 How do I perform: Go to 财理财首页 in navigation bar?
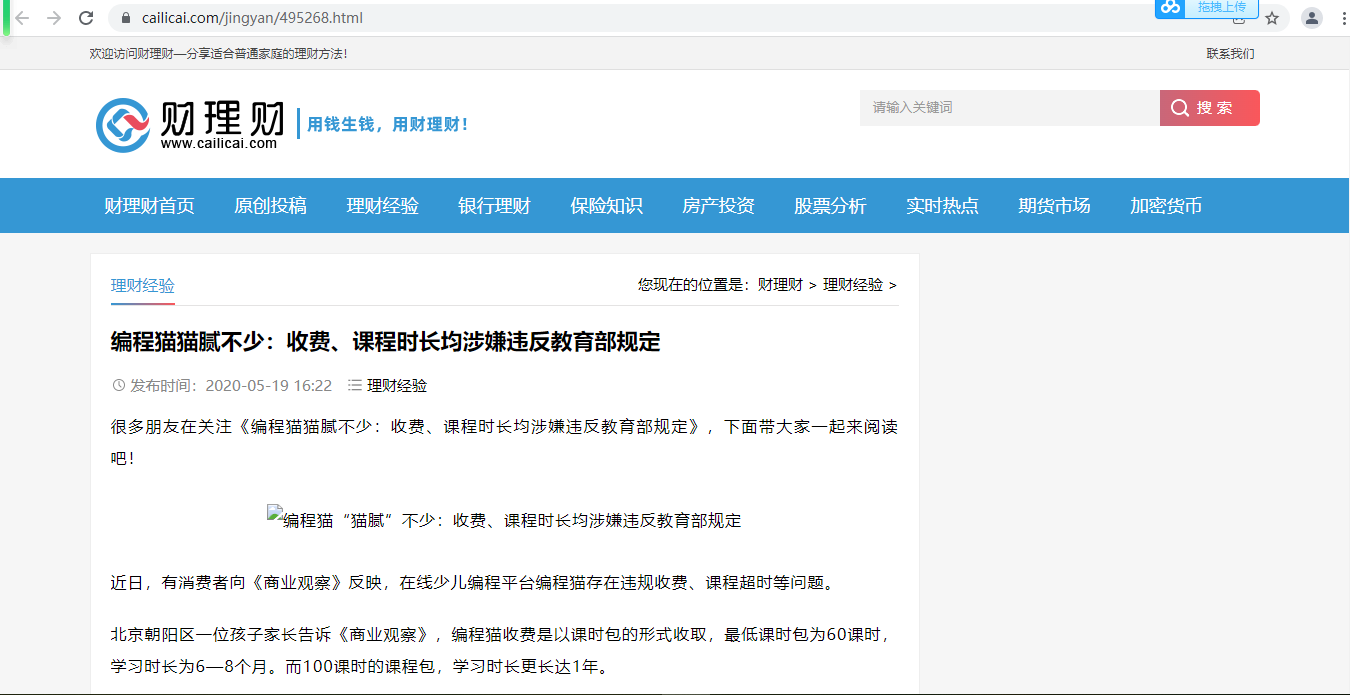(149, 206)
